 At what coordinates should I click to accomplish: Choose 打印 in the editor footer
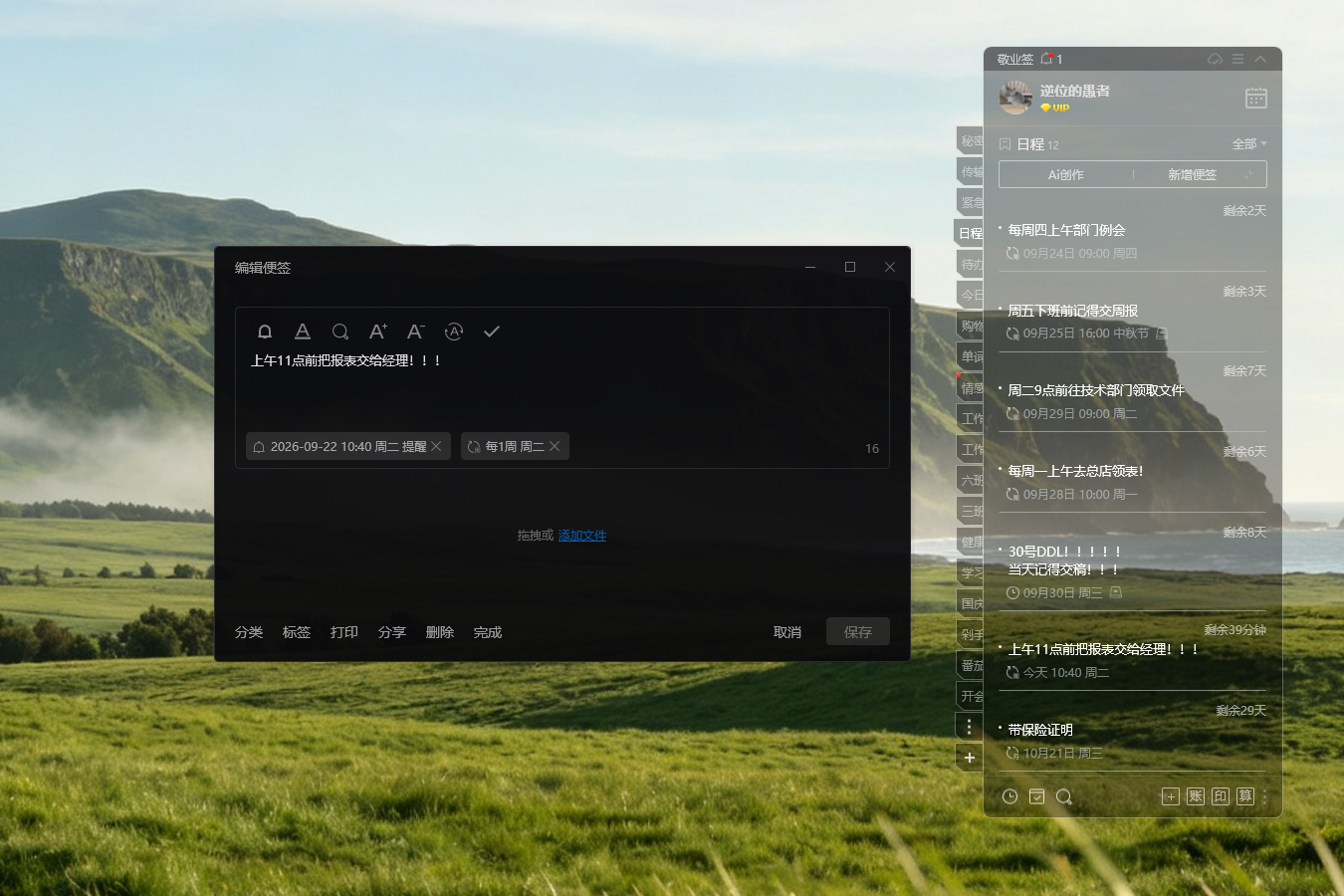pos(344,632)
